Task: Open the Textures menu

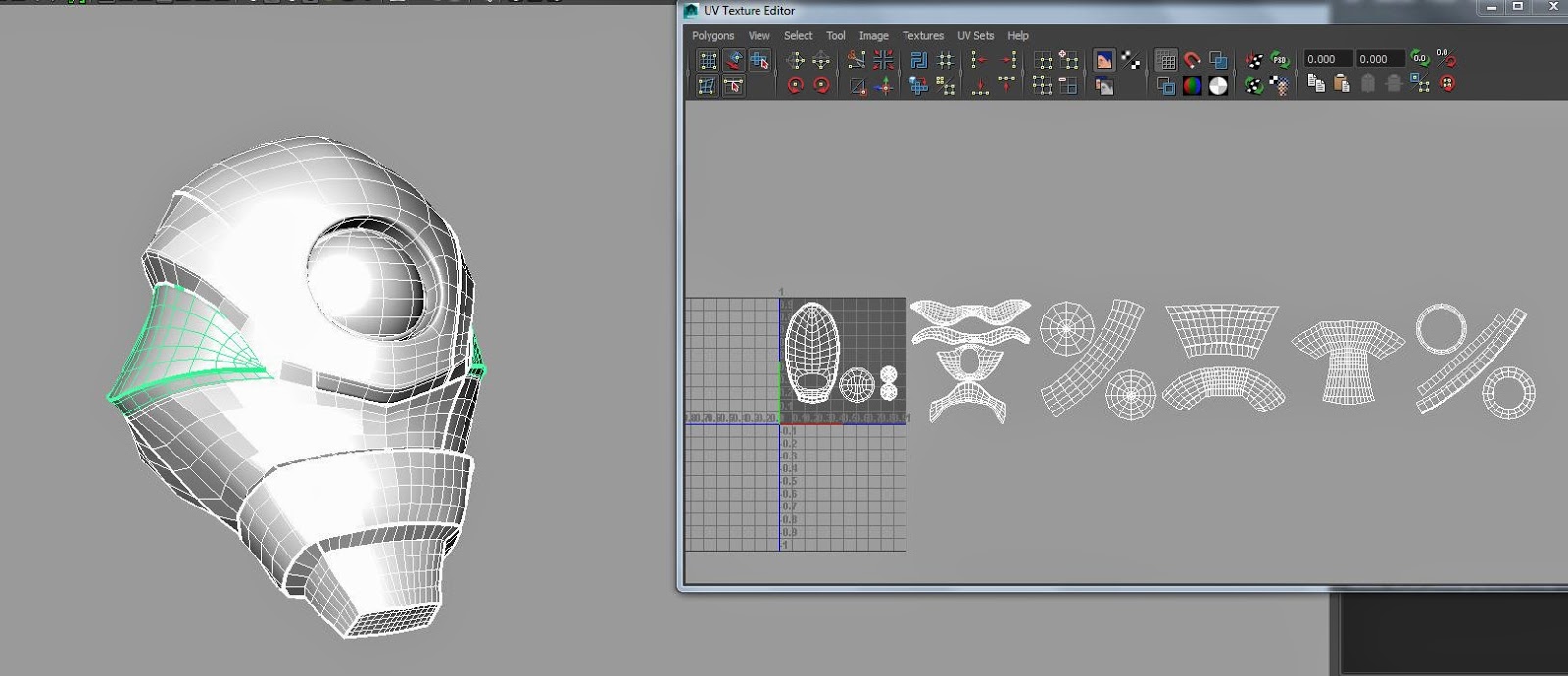Action: [x=922, y=36]
